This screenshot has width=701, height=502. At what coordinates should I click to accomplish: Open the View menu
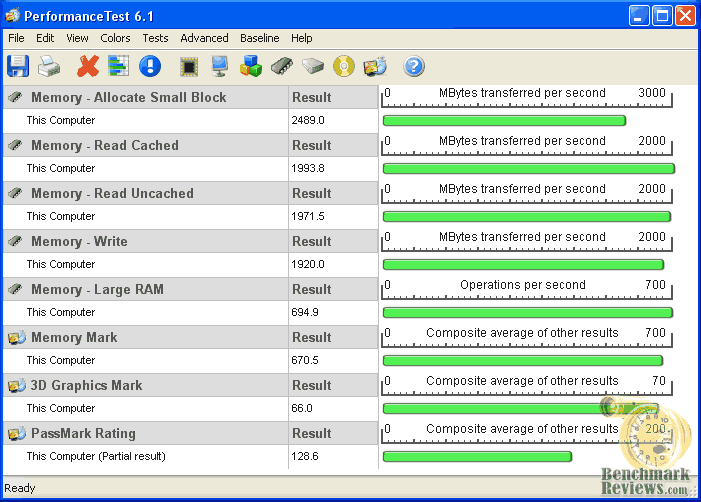coord(77,38)
